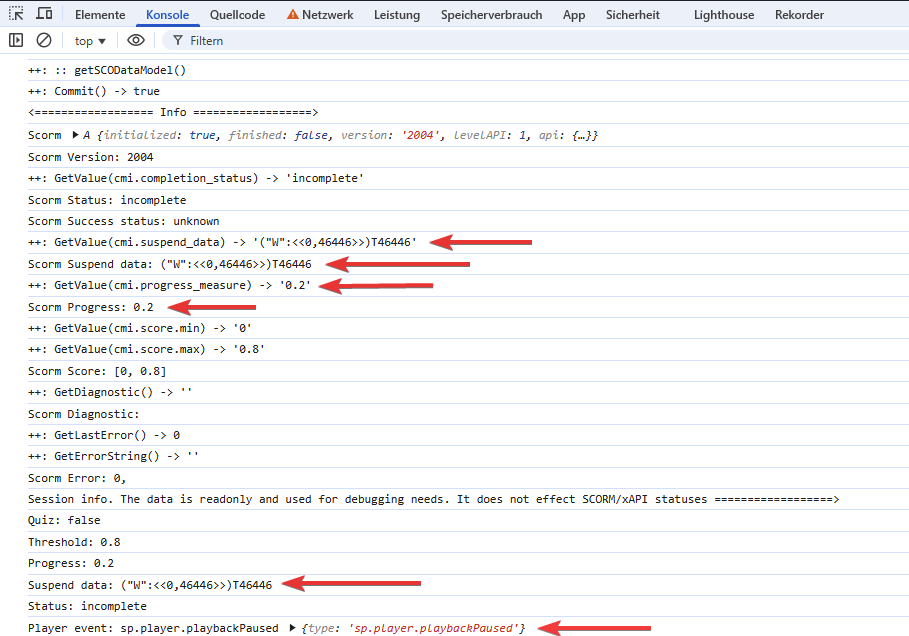Select the inspect element cursor tool
This screenshot has height=636, width=909.
click(x=15, y=14)
